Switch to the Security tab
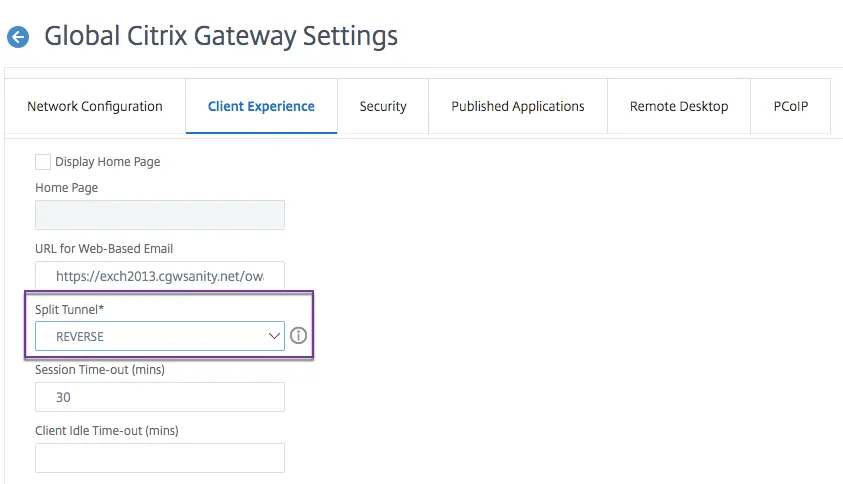The height and width of the screenshot is (484, 843). point(383,106)
